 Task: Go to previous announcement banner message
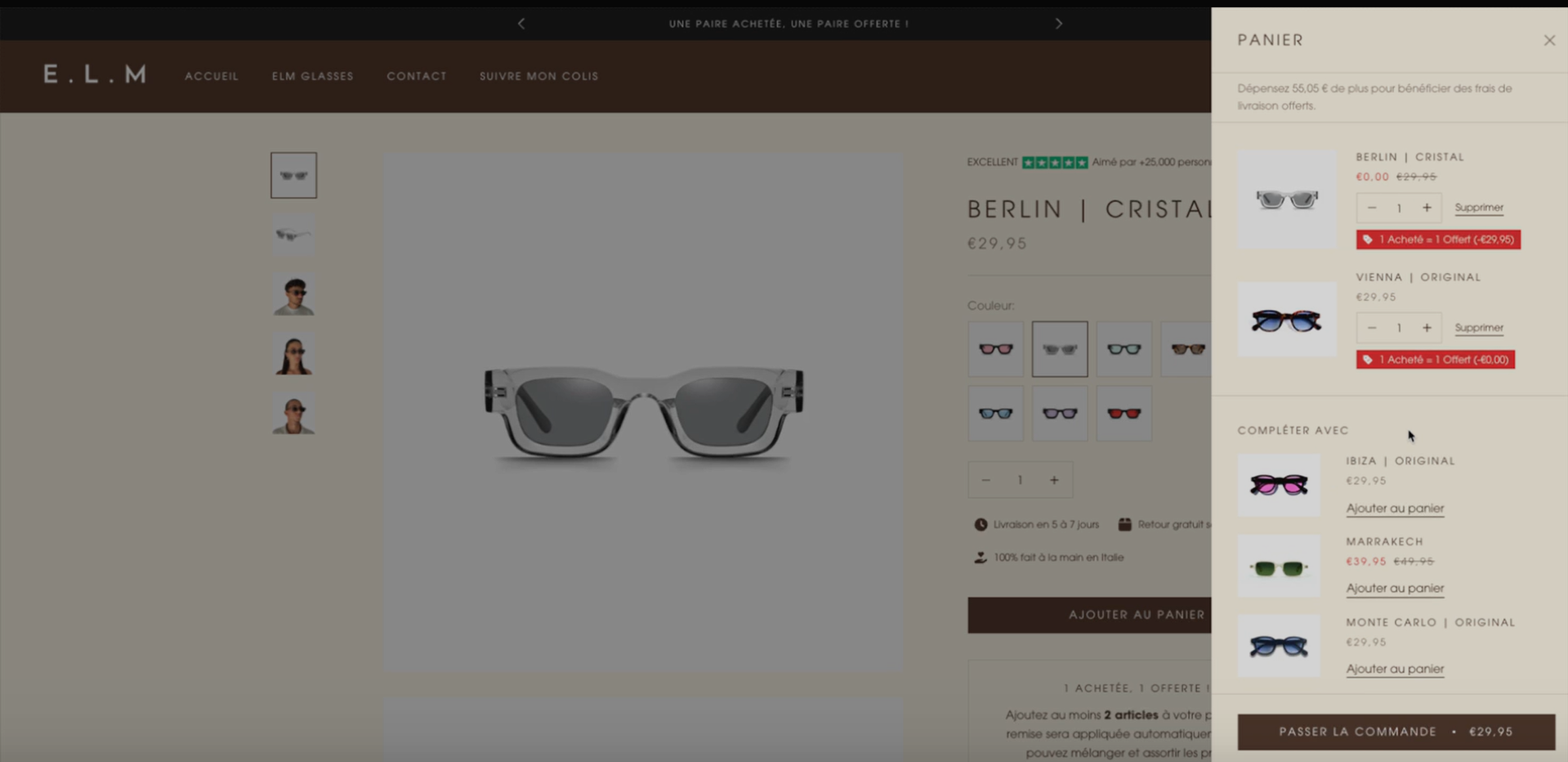click(x=521, y=24)
